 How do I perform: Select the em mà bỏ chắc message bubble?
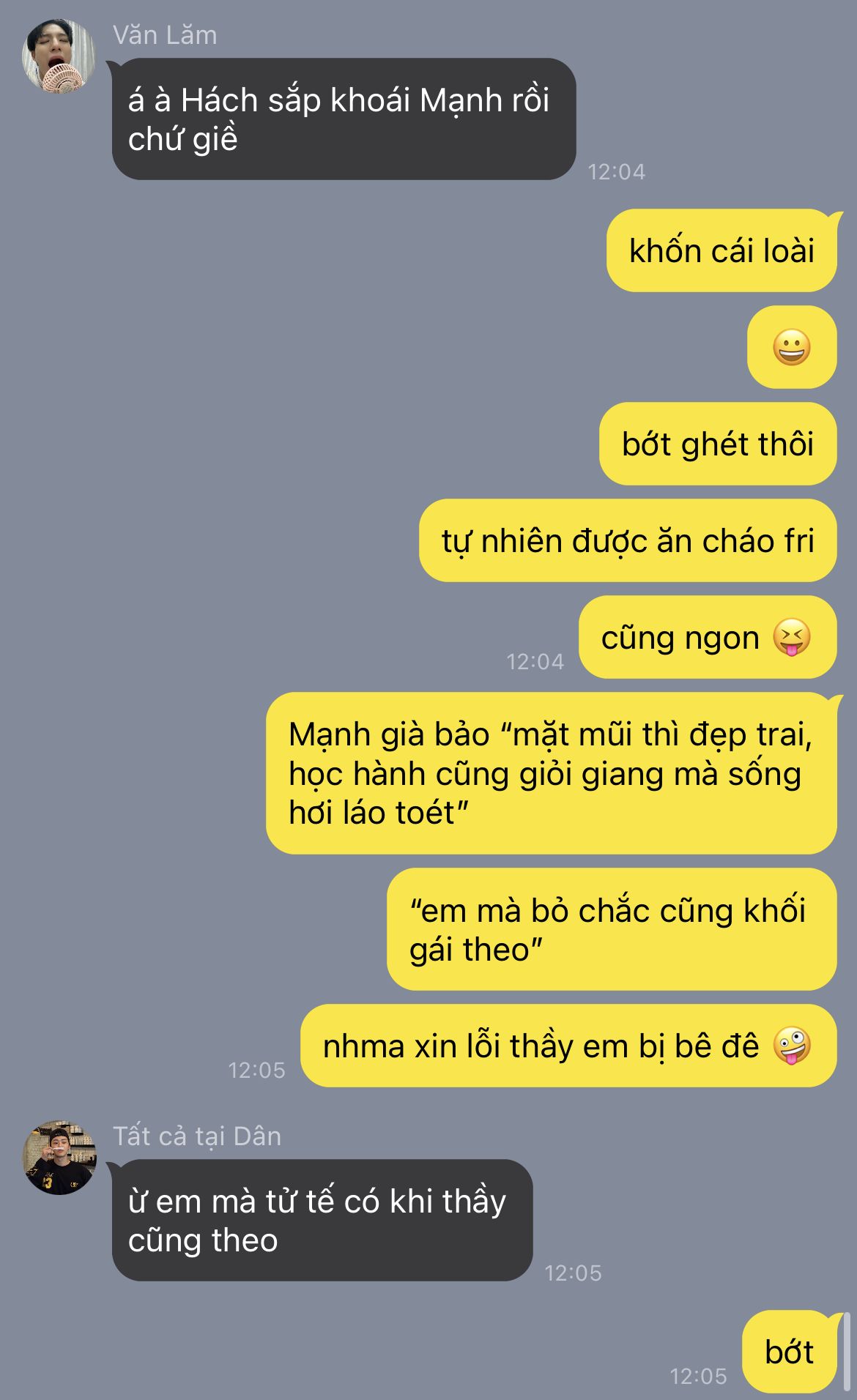[x=612, y=929]
